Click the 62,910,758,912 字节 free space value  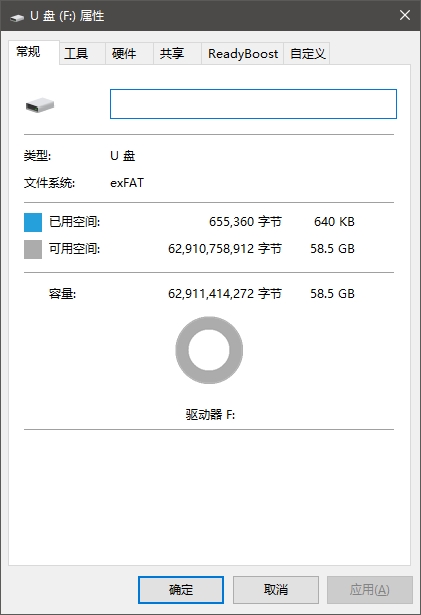click(x=225, y=249)
